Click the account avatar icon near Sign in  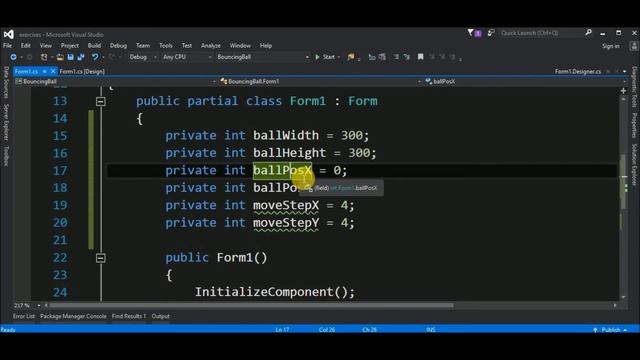click(x=634, y=46)
